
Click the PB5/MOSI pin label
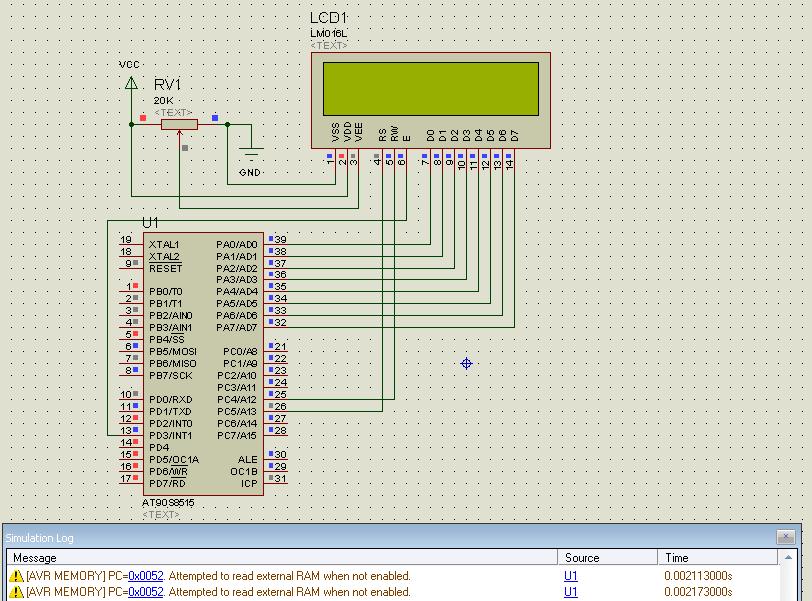pos(173,351)
